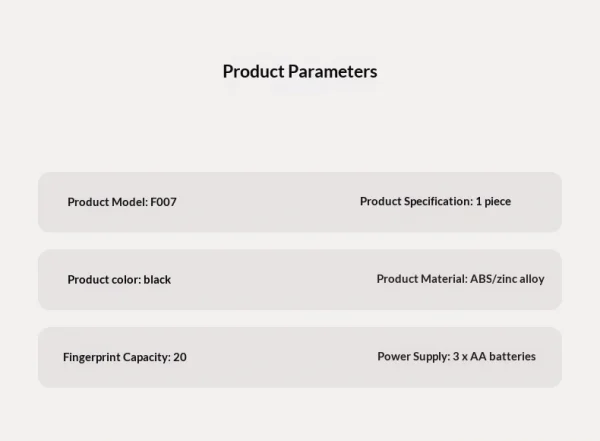The width and height of the screenshot is (600, 441).
Task: Click the "Product Parameters" heading
Action: pyautogui.click(x=299, y=71)
